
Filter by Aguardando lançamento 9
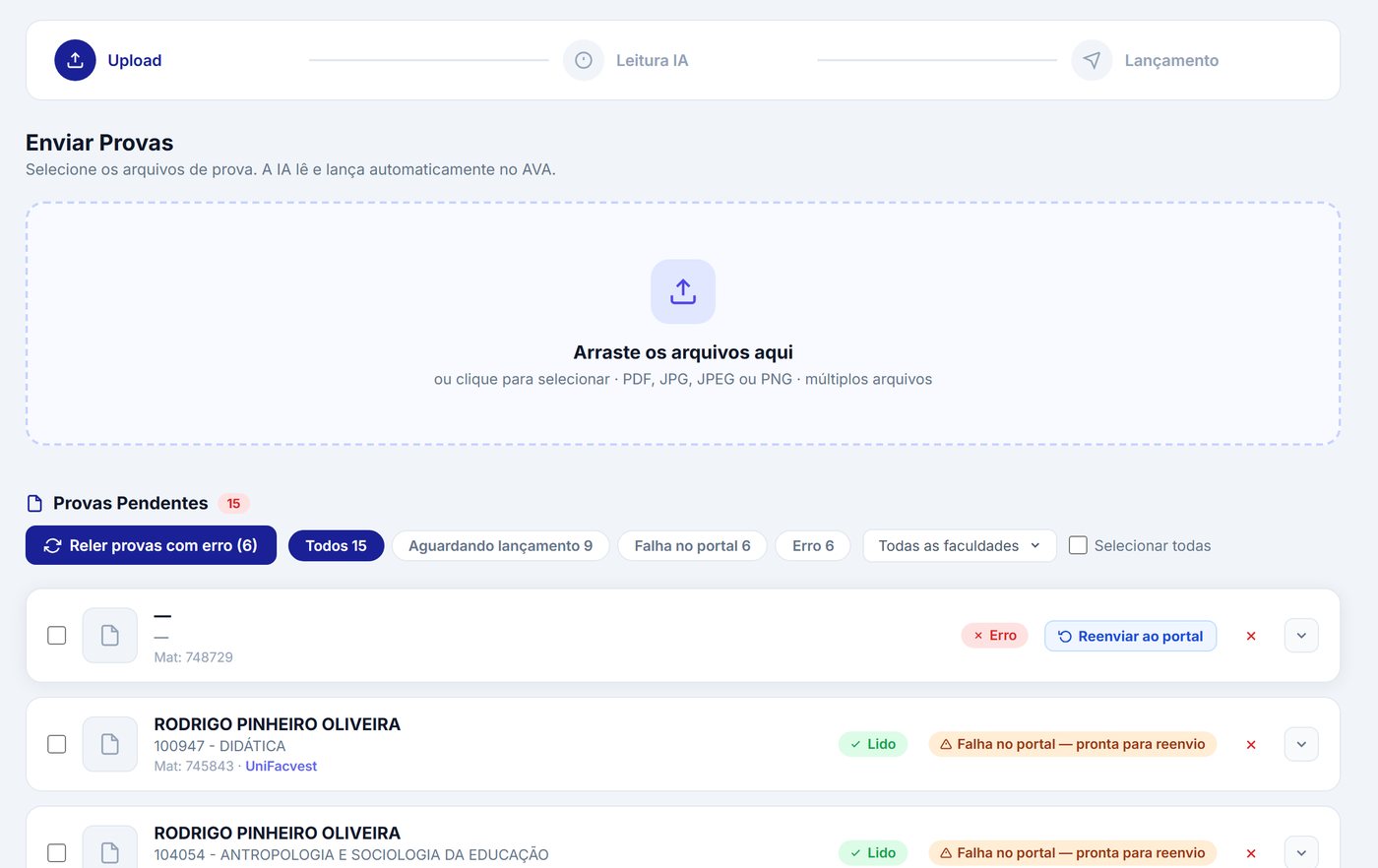coord(501,545)
